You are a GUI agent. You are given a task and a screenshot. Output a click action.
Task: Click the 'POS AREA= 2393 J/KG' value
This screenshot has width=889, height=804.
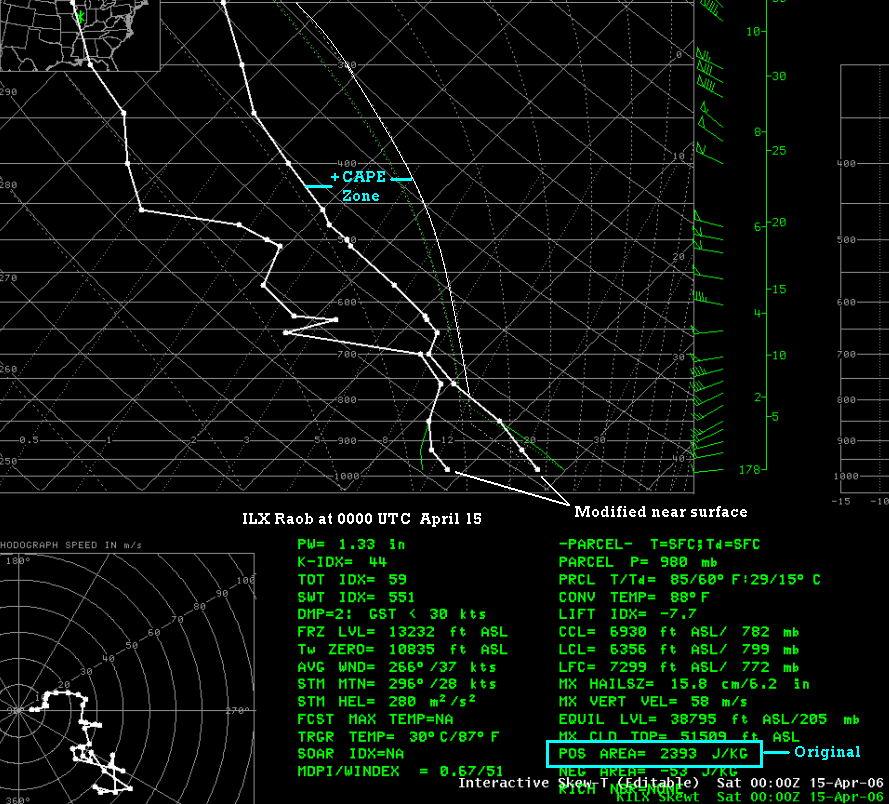coord(653,754)
